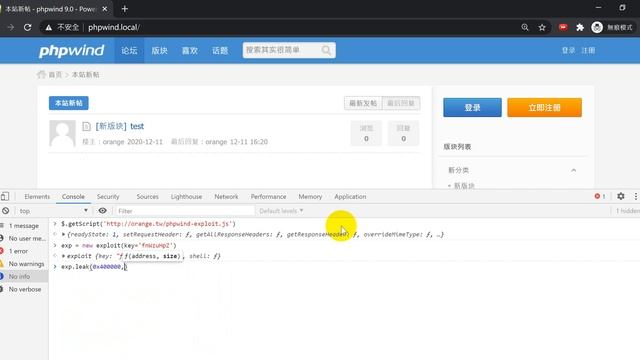Image resolution: width=640 pixels, height=360 pixels.
Task: Select the 论坛 navigation tab
Action: [x=129, y=51]
